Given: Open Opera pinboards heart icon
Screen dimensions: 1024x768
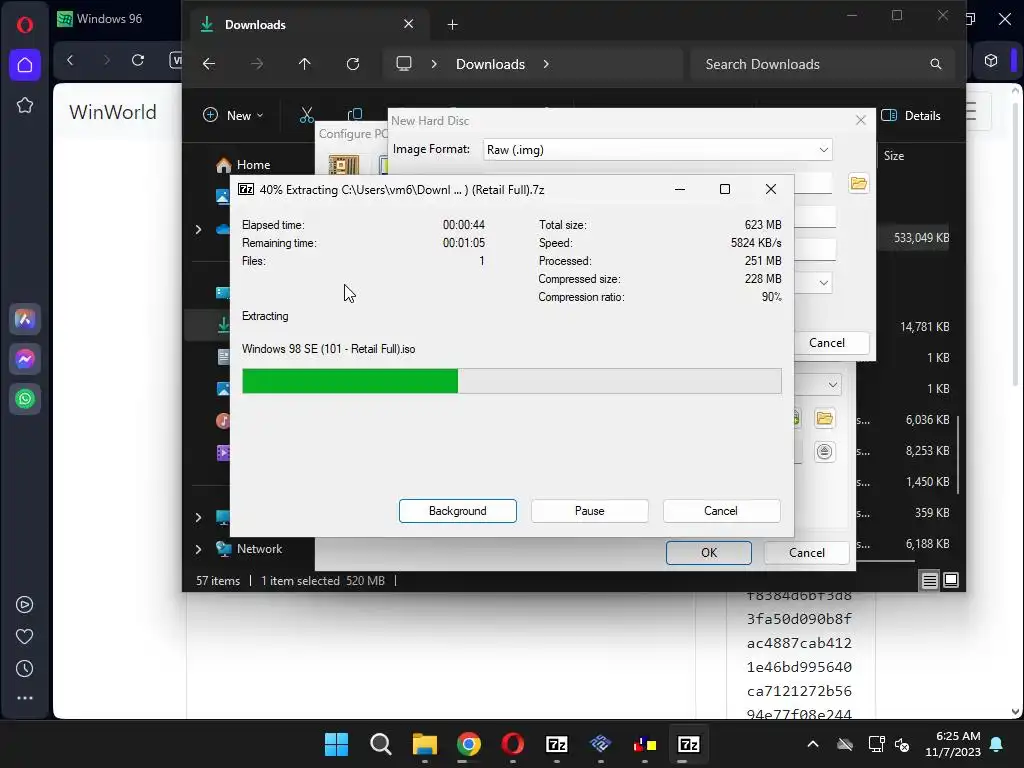Looking at the screenshot, I should 24,637.
